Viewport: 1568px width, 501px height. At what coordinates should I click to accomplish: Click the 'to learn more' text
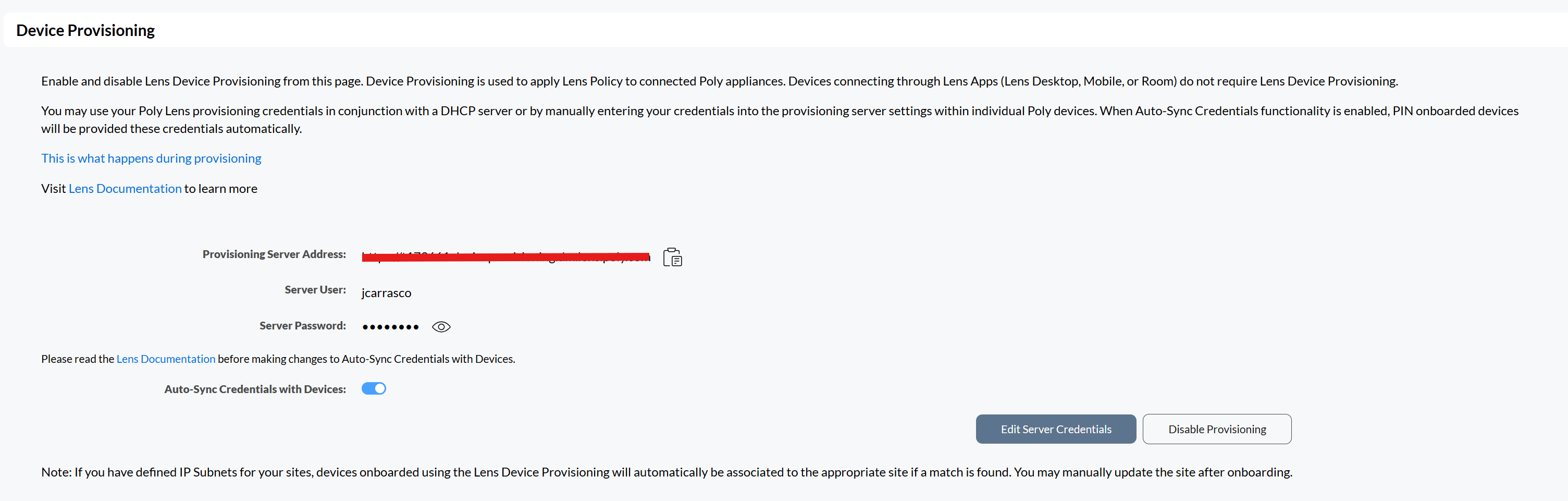[x=221, y=189]
